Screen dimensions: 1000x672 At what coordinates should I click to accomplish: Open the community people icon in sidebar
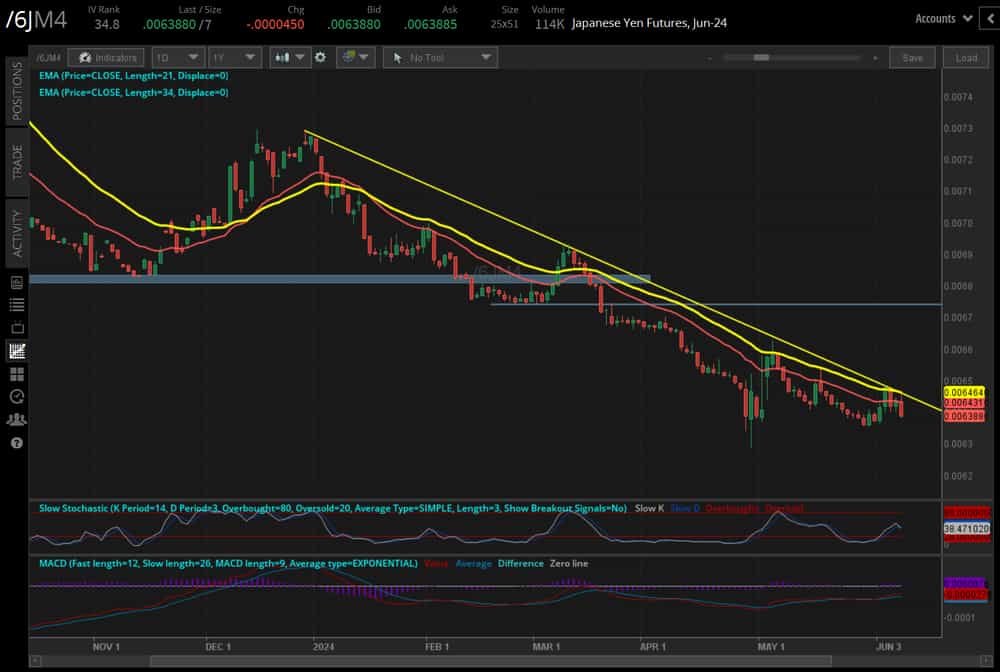(16, 419)
